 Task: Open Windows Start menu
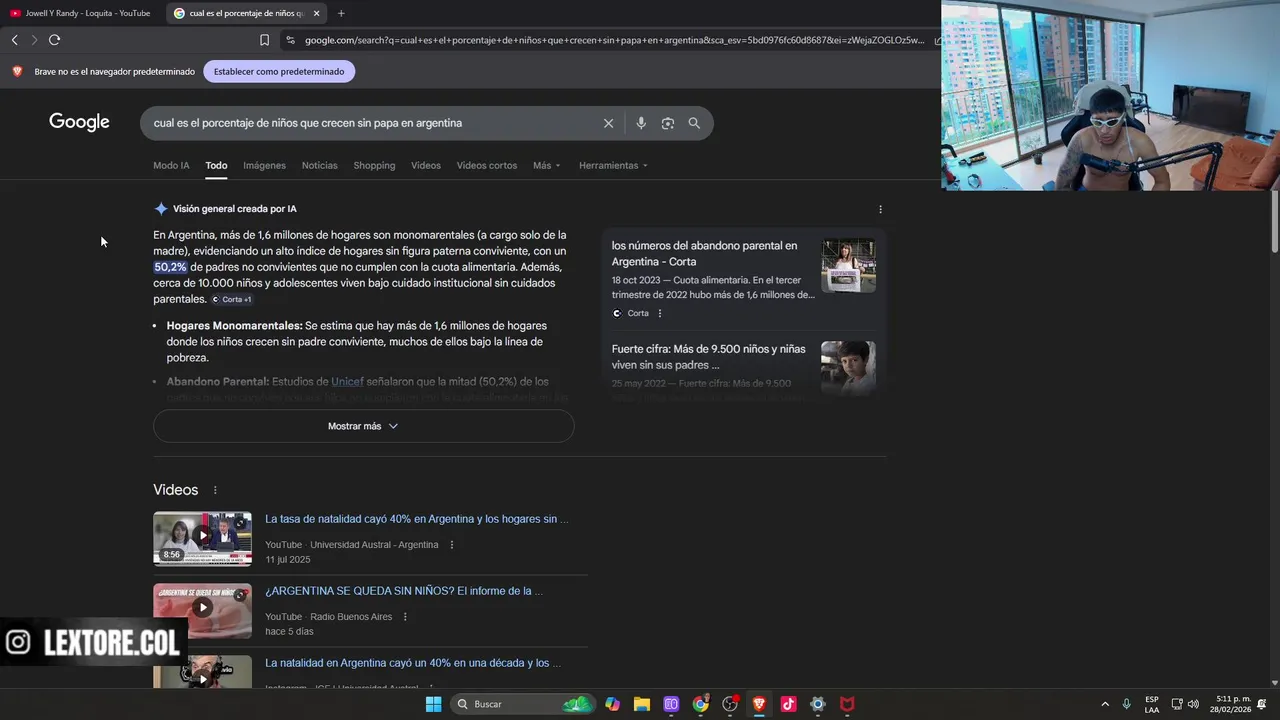click(433, 704)
